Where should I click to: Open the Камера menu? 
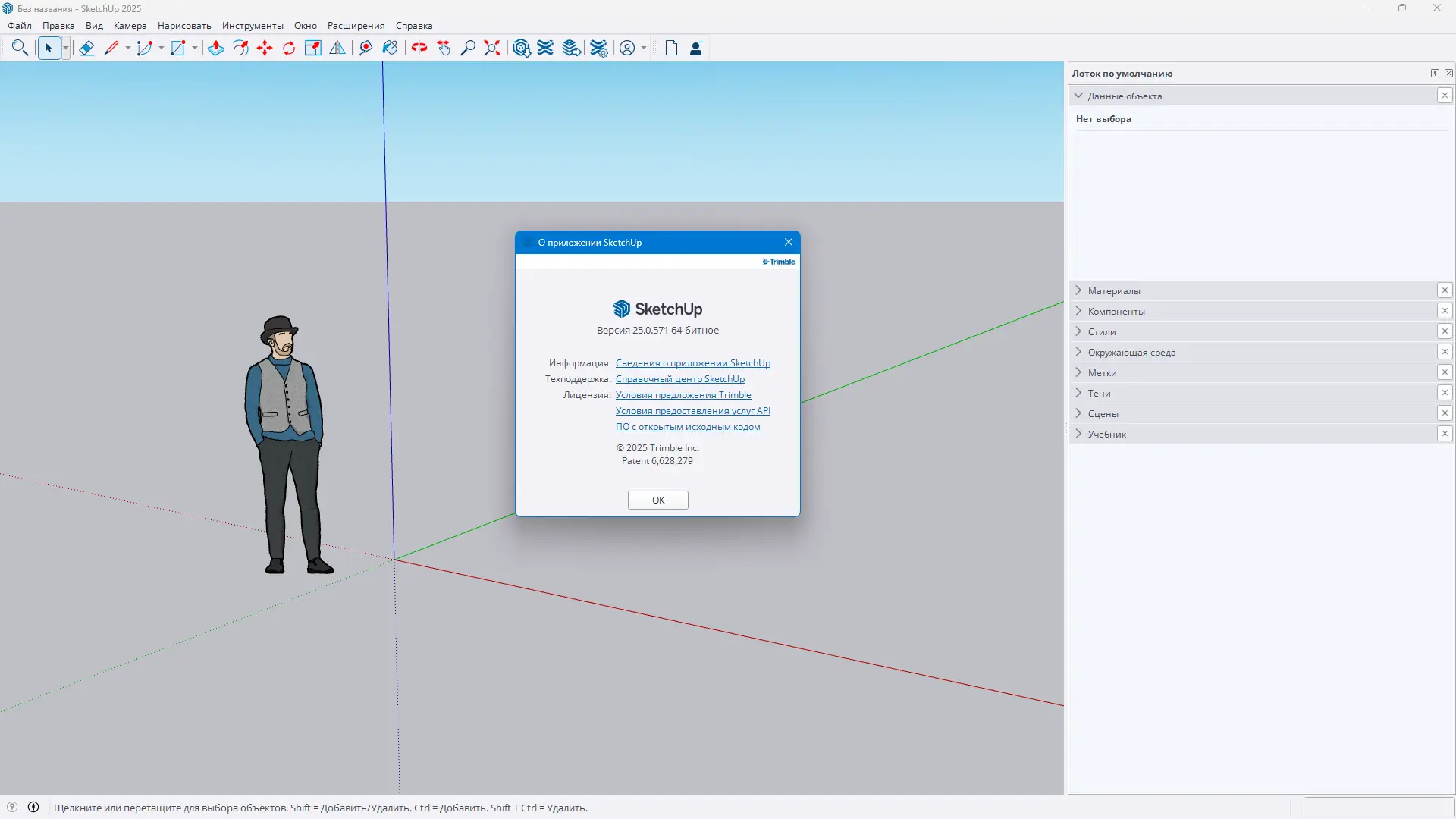click(x=130, y=26)
